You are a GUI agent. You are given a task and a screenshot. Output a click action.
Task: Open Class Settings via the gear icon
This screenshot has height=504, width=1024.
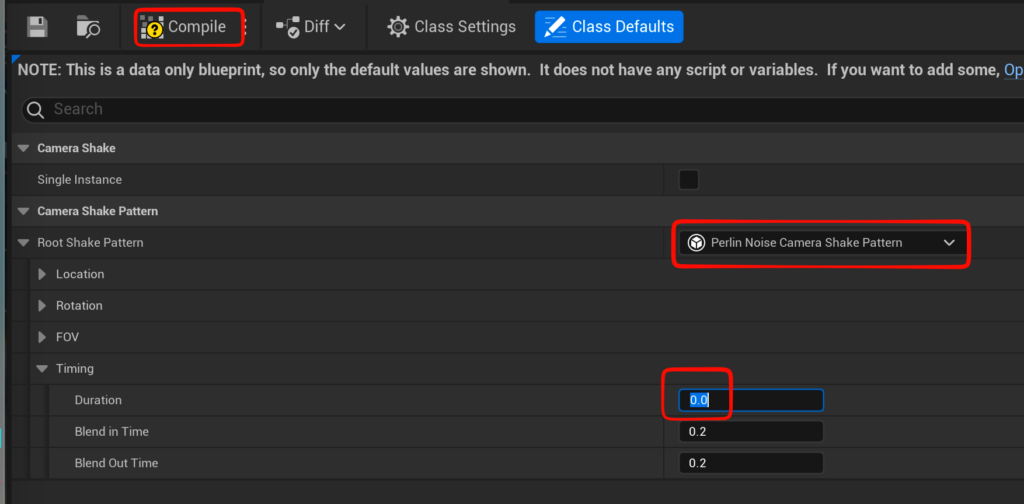point(398,27)
